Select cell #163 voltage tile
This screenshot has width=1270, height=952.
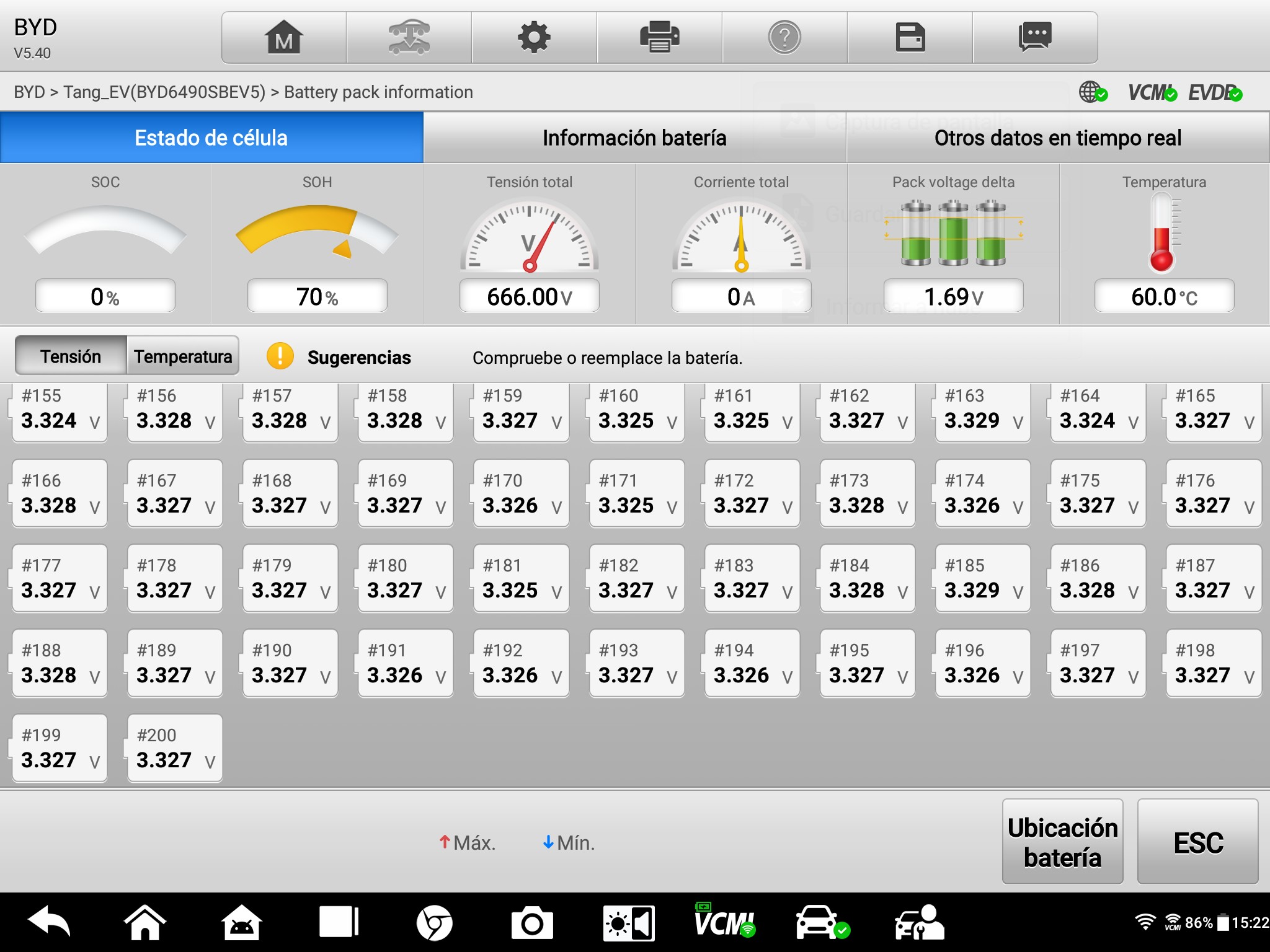coord(983,412)
